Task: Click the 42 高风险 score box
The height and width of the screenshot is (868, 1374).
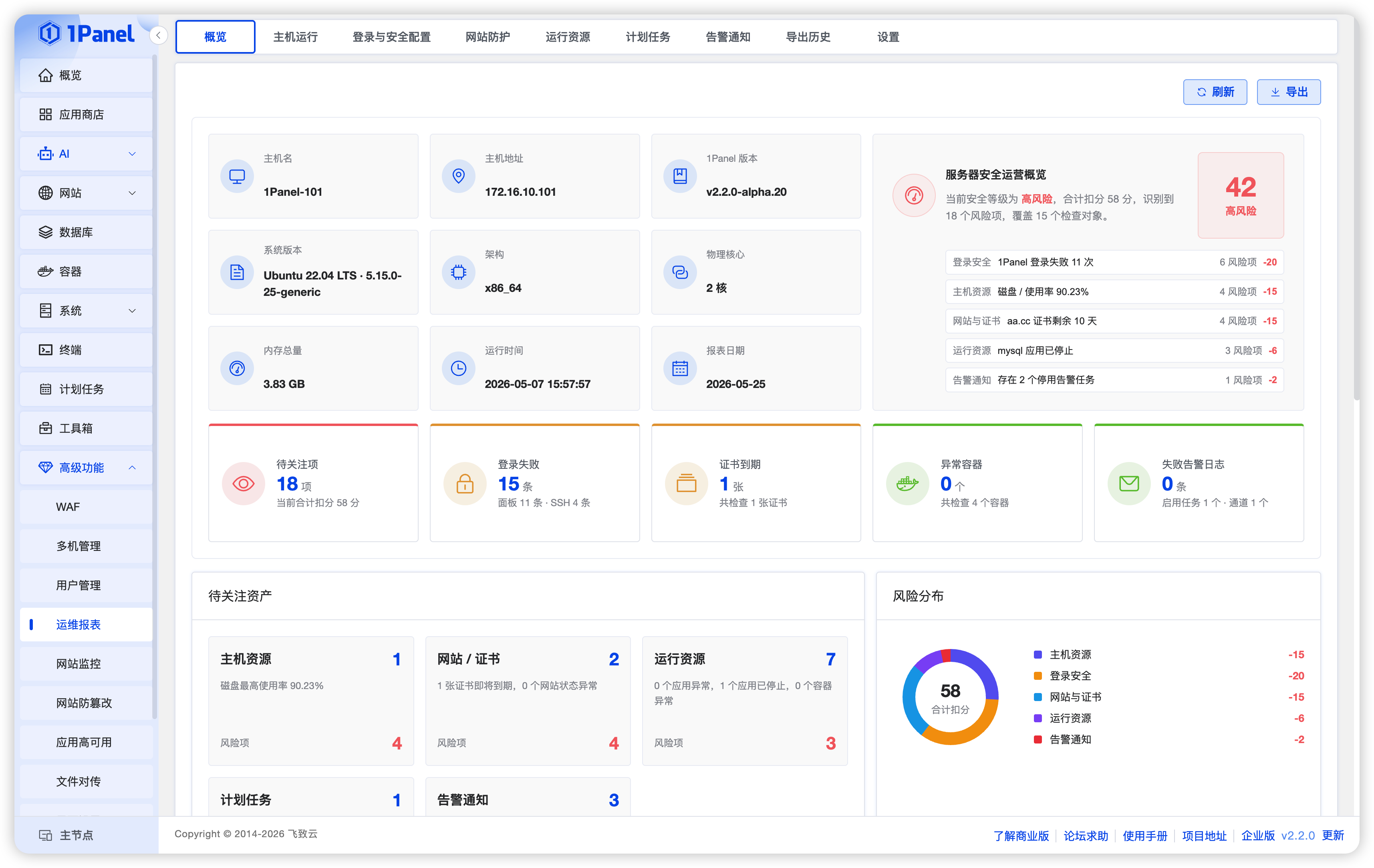Action: (x=1241, y=195)
